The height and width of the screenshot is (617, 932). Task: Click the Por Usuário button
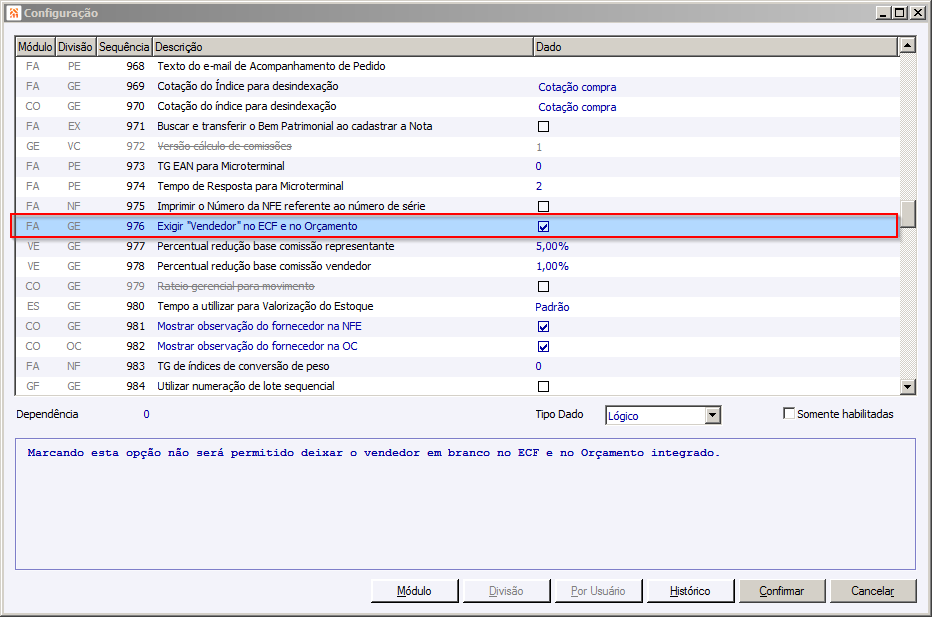pos(598,591)
